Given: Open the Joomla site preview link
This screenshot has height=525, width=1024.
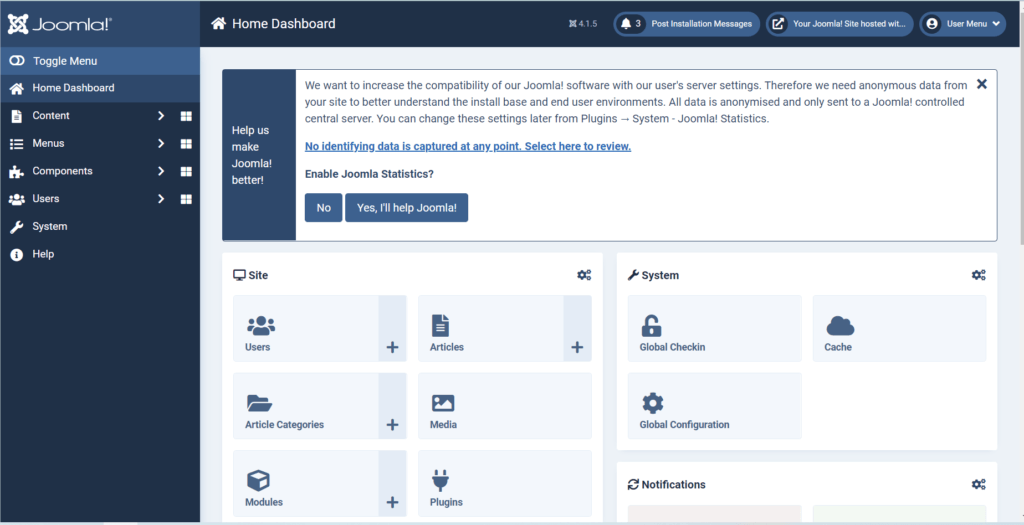Looking at the screenshot, I should [839, 24].
